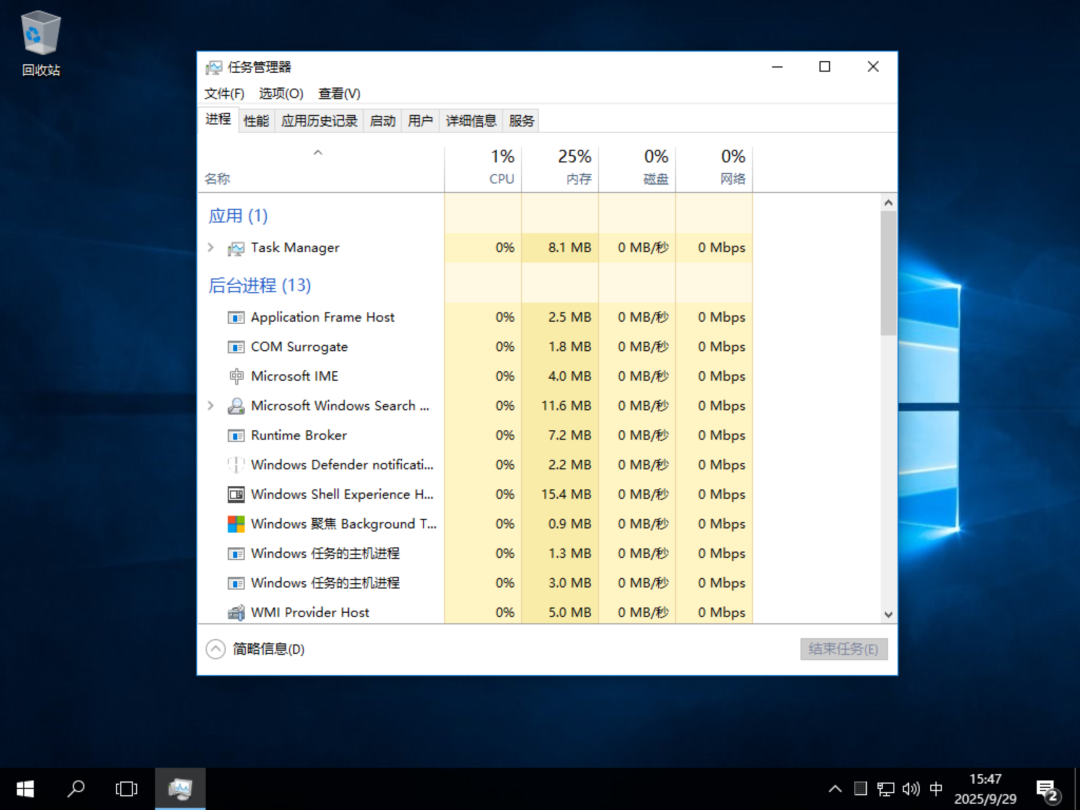This screenshot has width=1080, height=810.
Task: Switch to the 用户 tab
Action: click(420, 121)
